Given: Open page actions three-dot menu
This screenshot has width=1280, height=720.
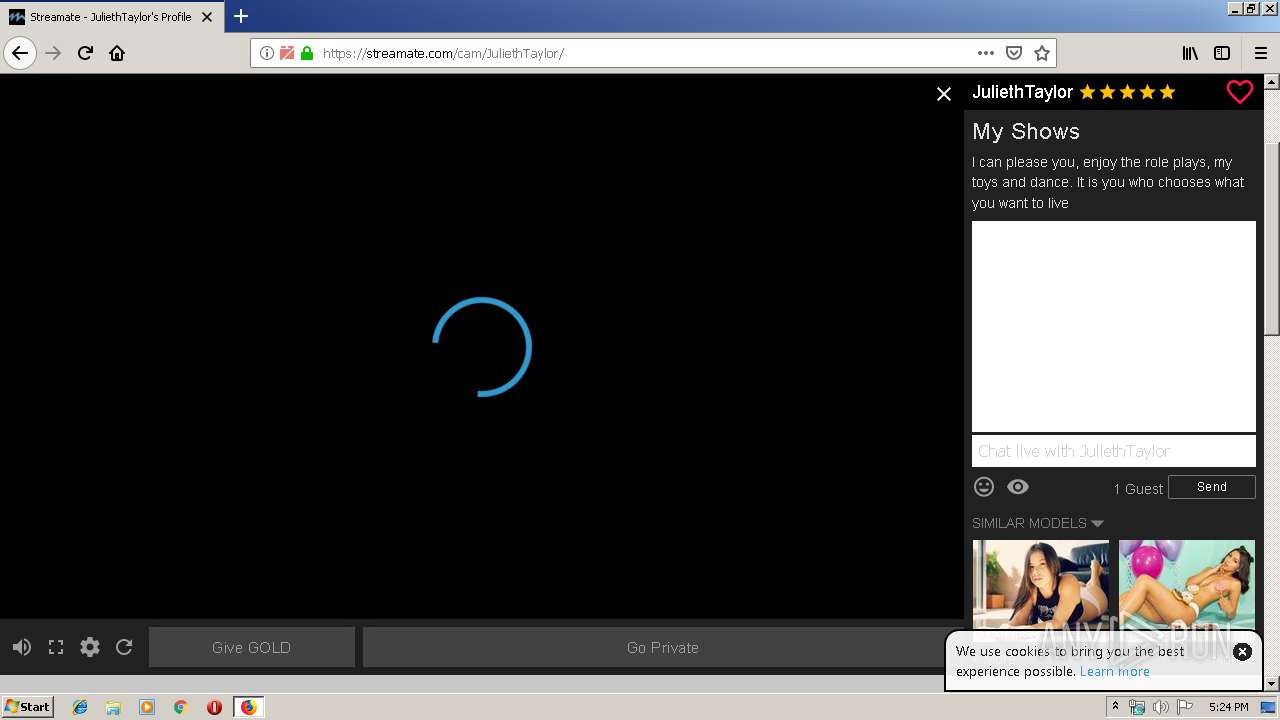Looking at the screenshot, I should [x=986, y=53].
